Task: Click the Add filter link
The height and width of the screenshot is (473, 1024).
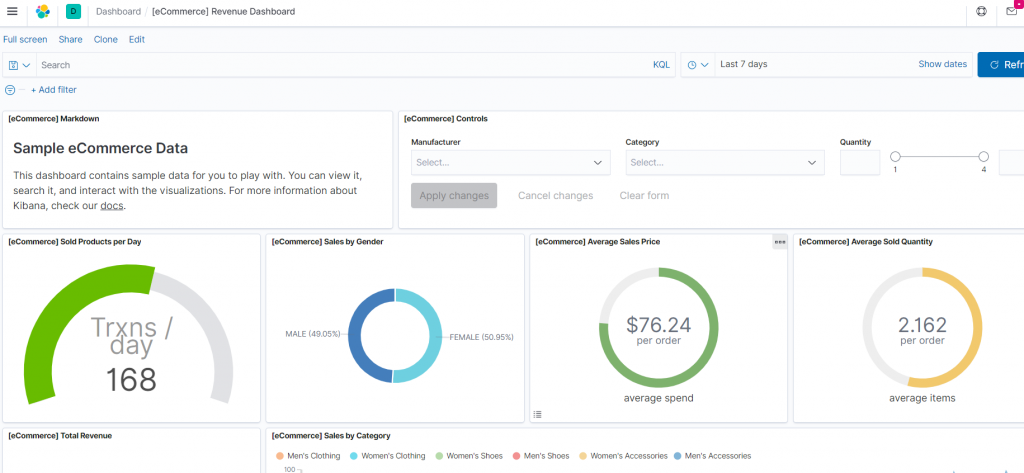Action: 54,90
